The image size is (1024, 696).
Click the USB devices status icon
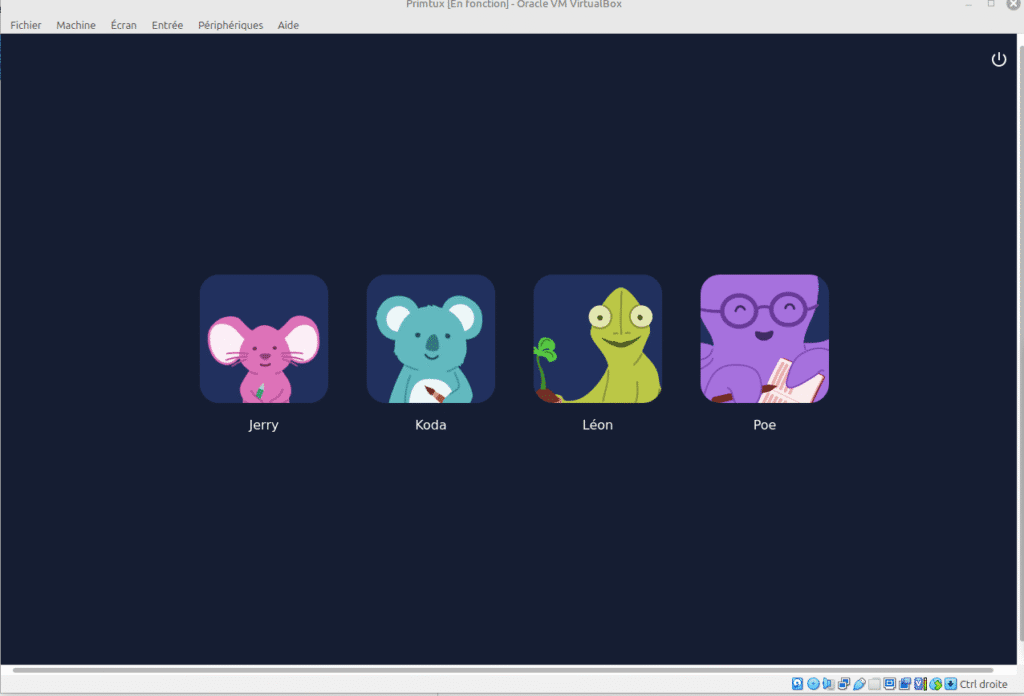859,684
